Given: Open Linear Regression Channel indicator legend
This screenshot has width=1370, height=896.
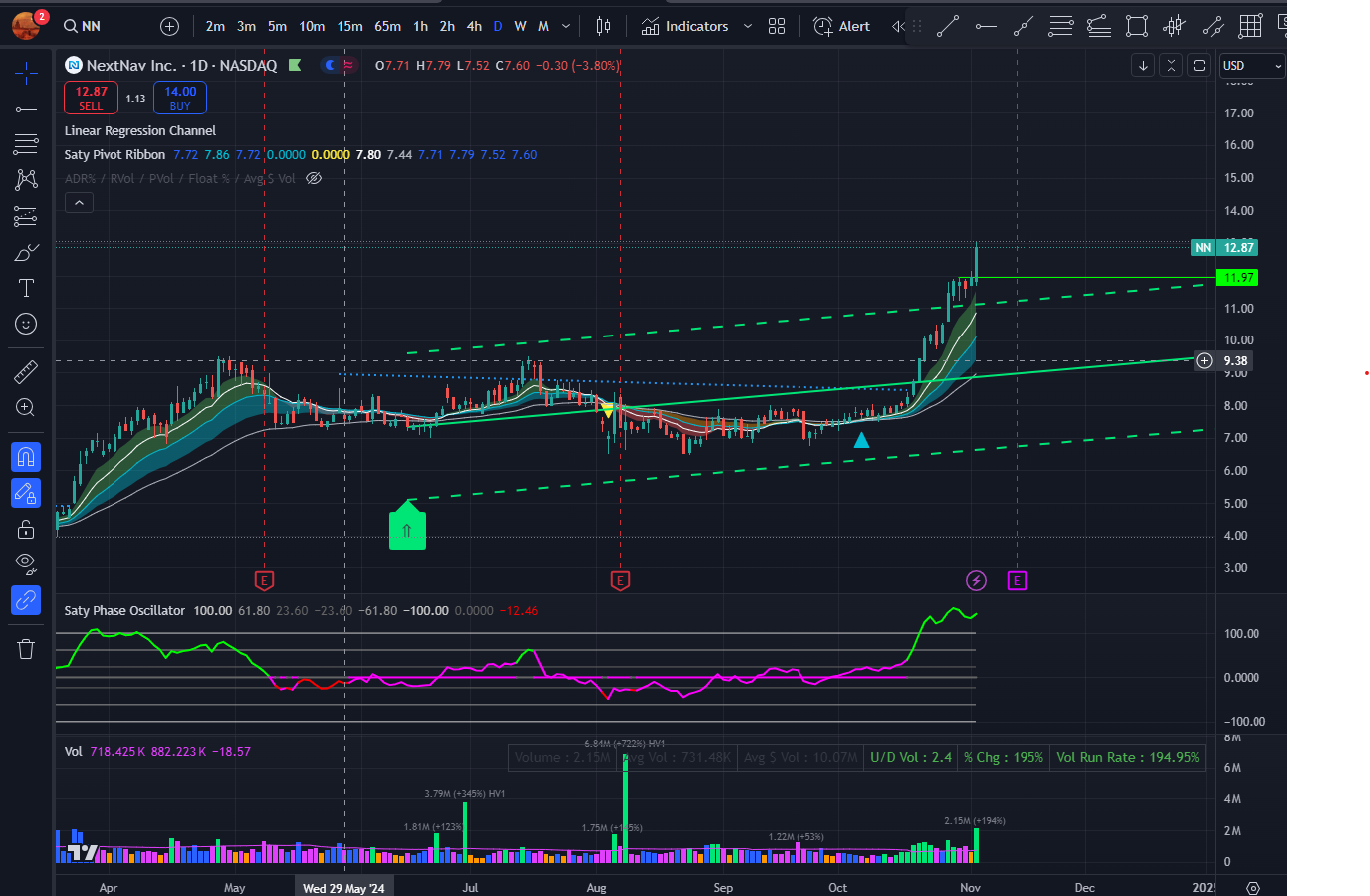Looking at the screenshot, I should (140, 131).
